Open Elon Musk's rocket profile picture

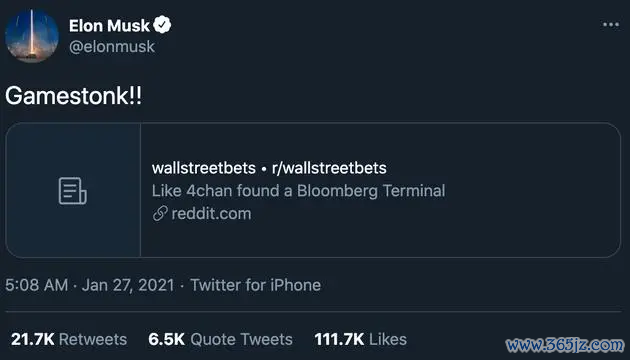click(x=32, y=36)
